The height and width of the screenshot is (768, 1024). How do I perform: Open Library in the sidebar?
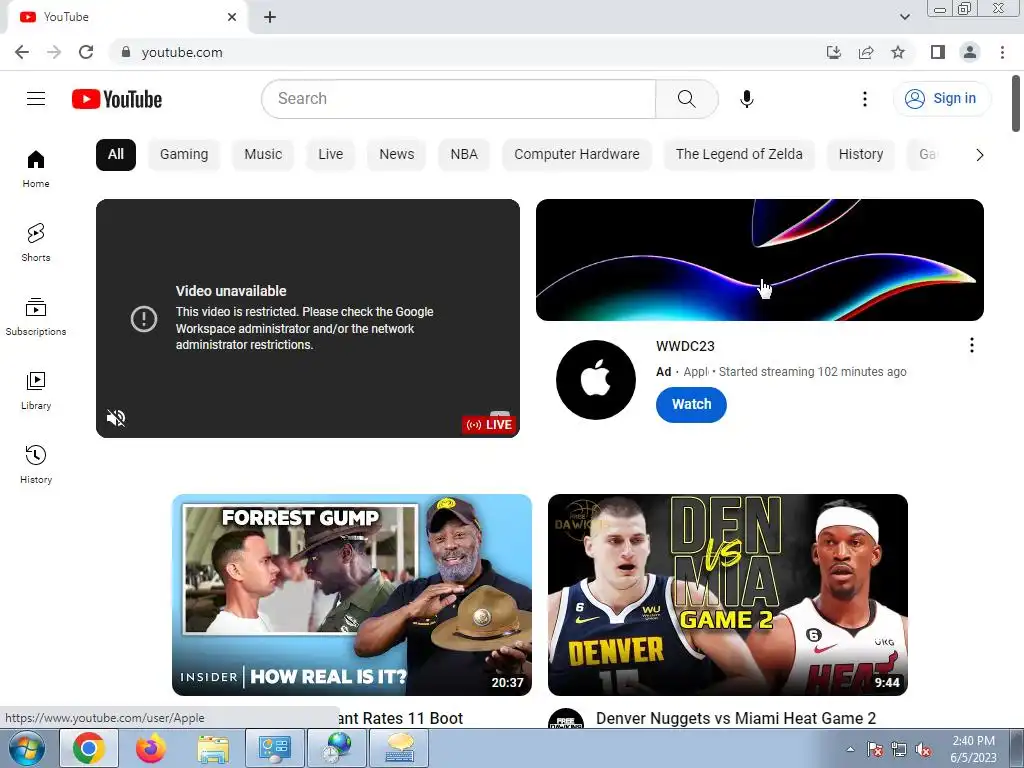[x=36, y=391]
